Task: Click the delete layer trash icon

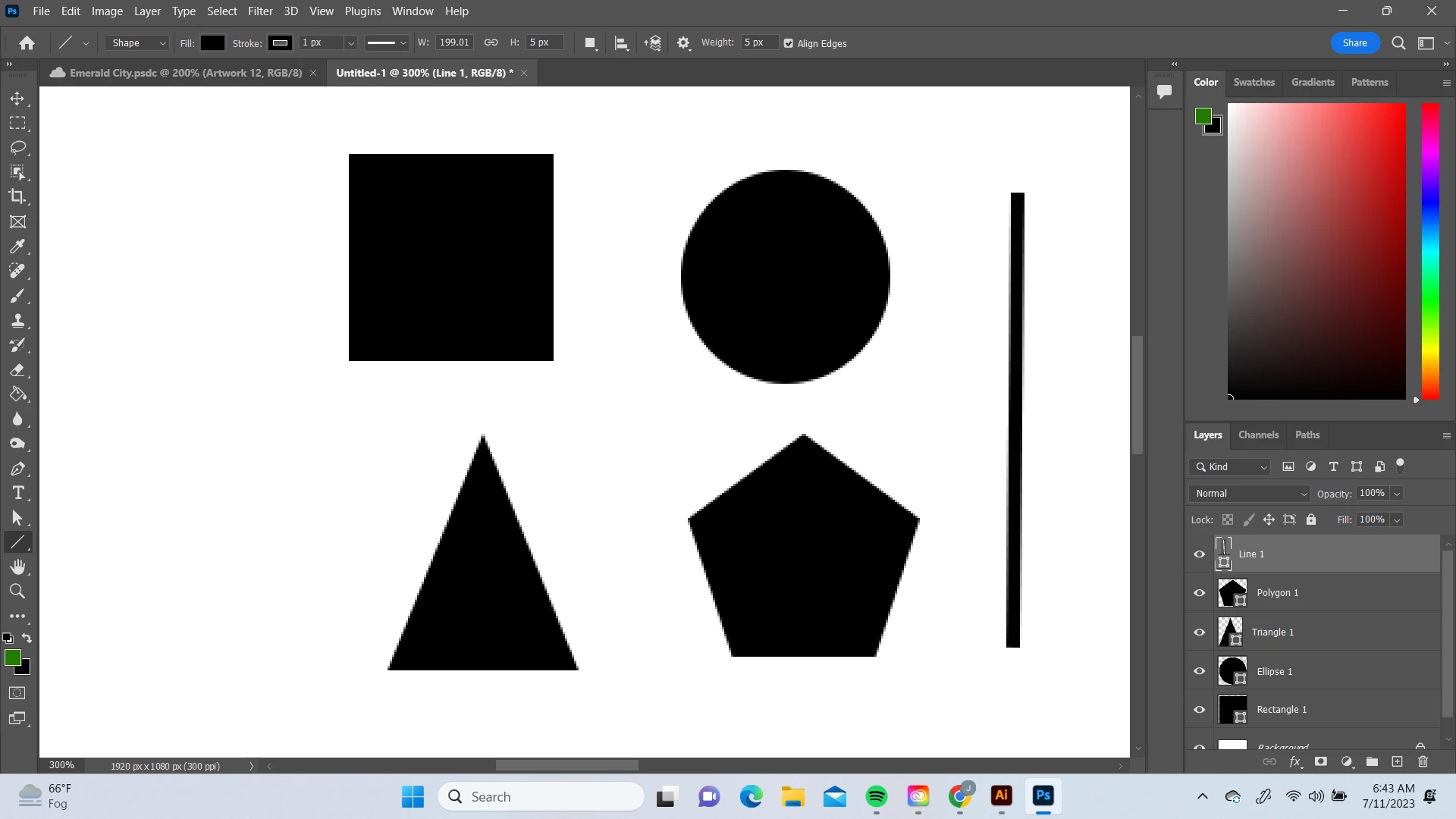Action: [1423, 761]
